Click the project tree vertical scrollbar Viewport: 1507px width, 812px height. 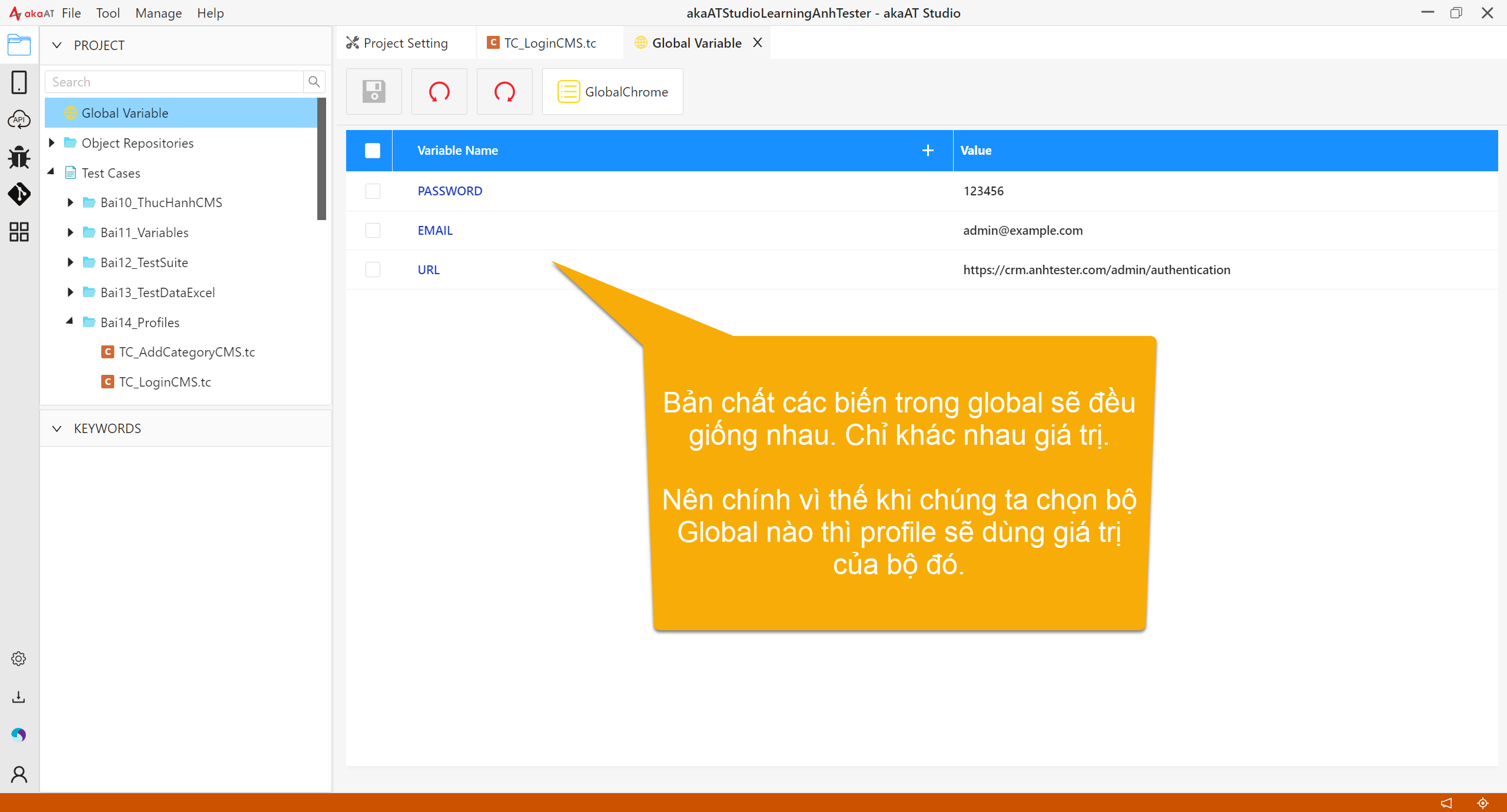[321, 159]
